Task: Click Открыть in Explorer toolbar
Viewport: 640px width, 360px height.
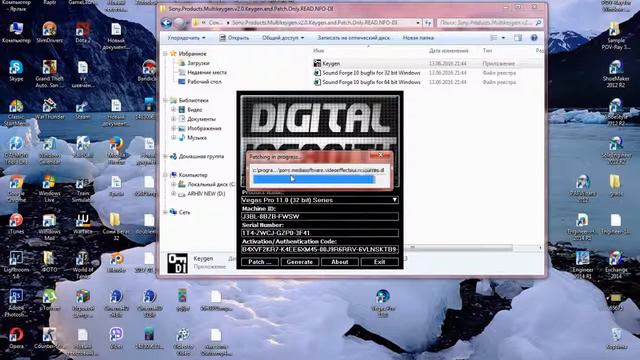Action: (234, 38)
